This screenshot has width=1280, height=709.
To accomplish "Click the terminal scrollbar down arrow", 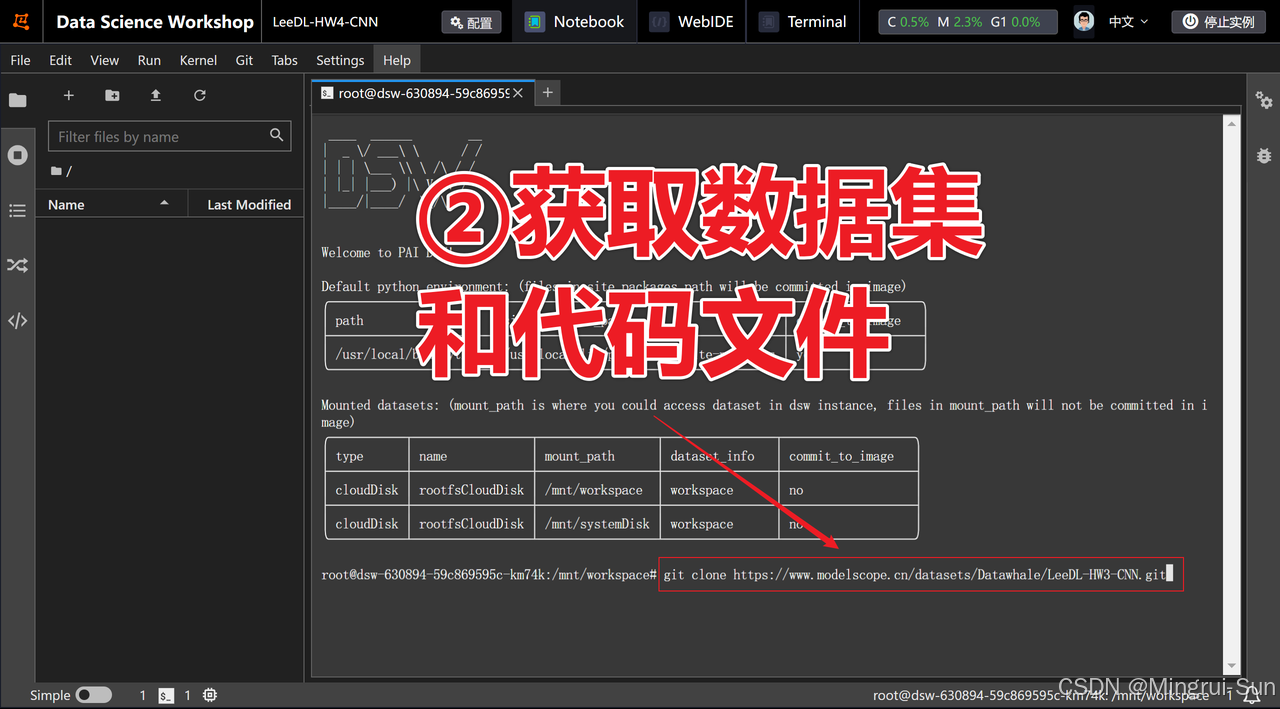I will (1232, 667).
